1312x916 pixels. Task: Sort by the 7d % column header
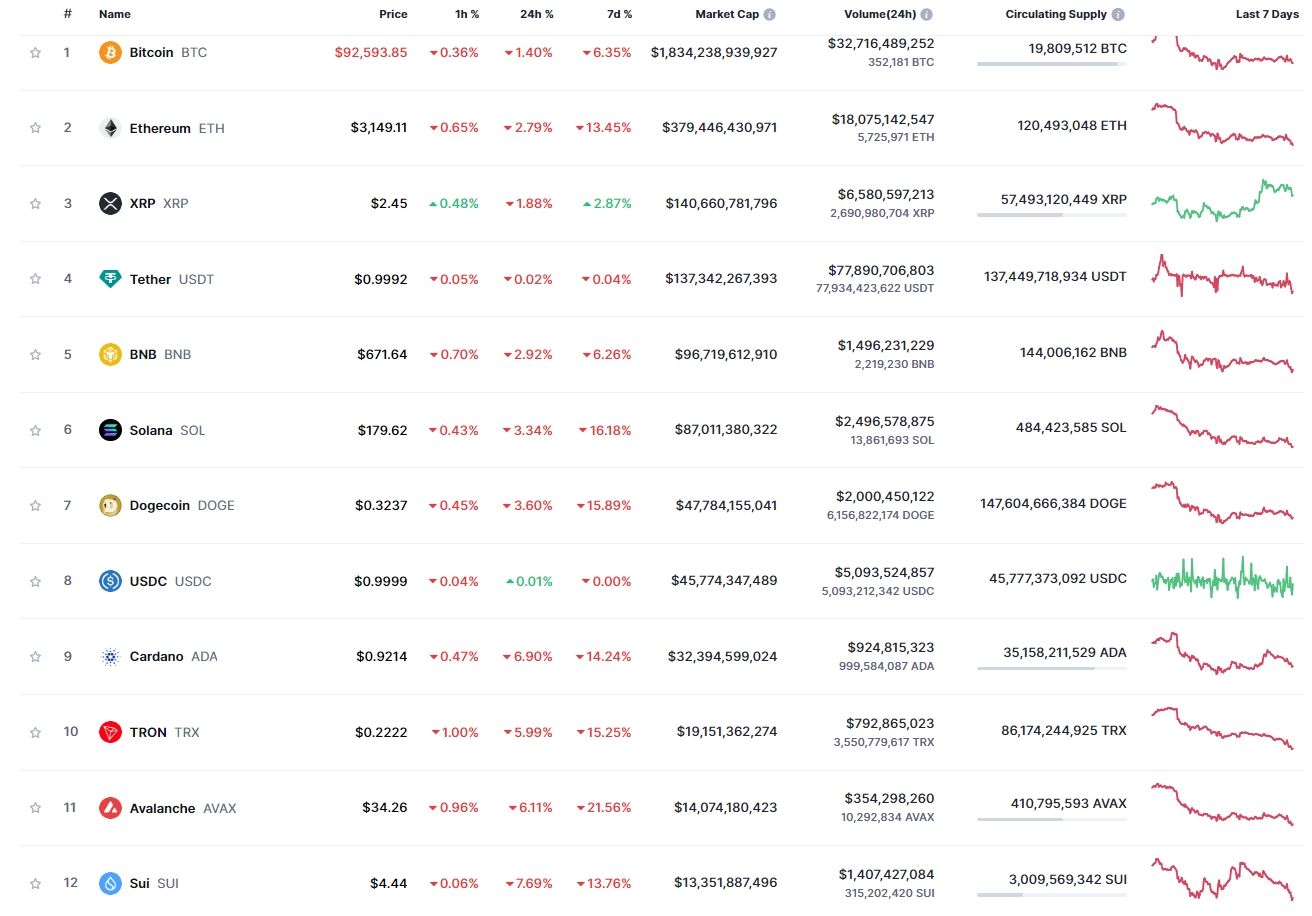pyautogui.click(x=619, y=15)
